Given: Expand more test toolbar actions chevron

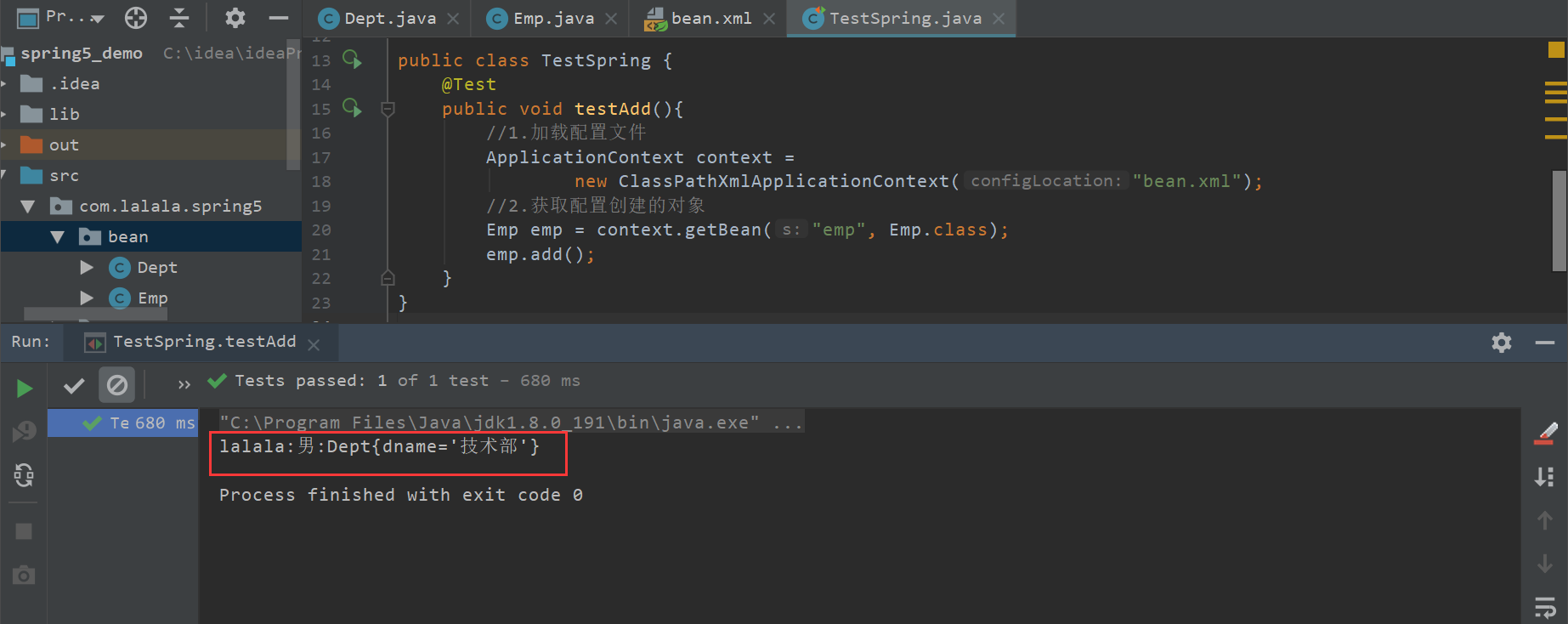Looking at the screenshot, I should point(184,384).
